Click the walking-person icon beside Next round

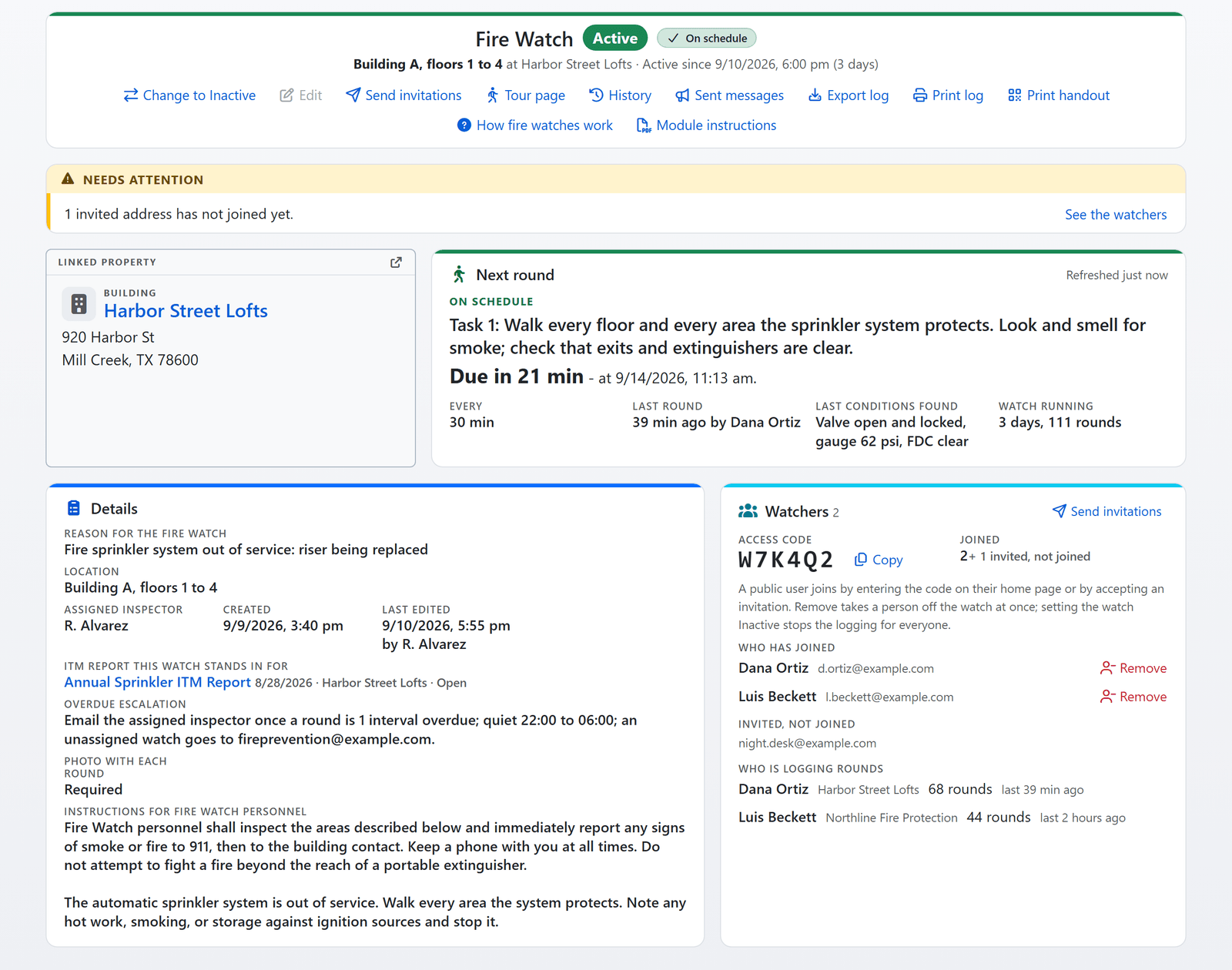click(459, 275)
